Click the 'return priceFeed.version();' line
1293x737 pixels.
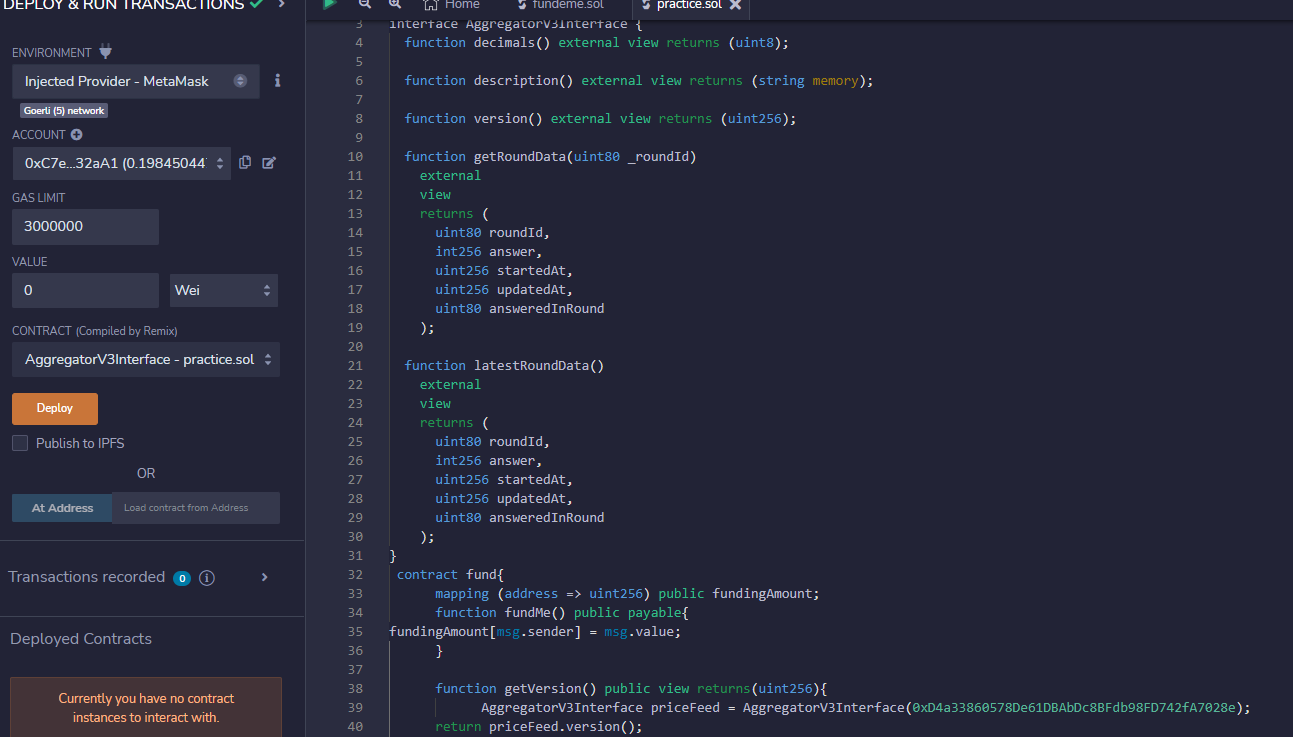click(538, 726)
